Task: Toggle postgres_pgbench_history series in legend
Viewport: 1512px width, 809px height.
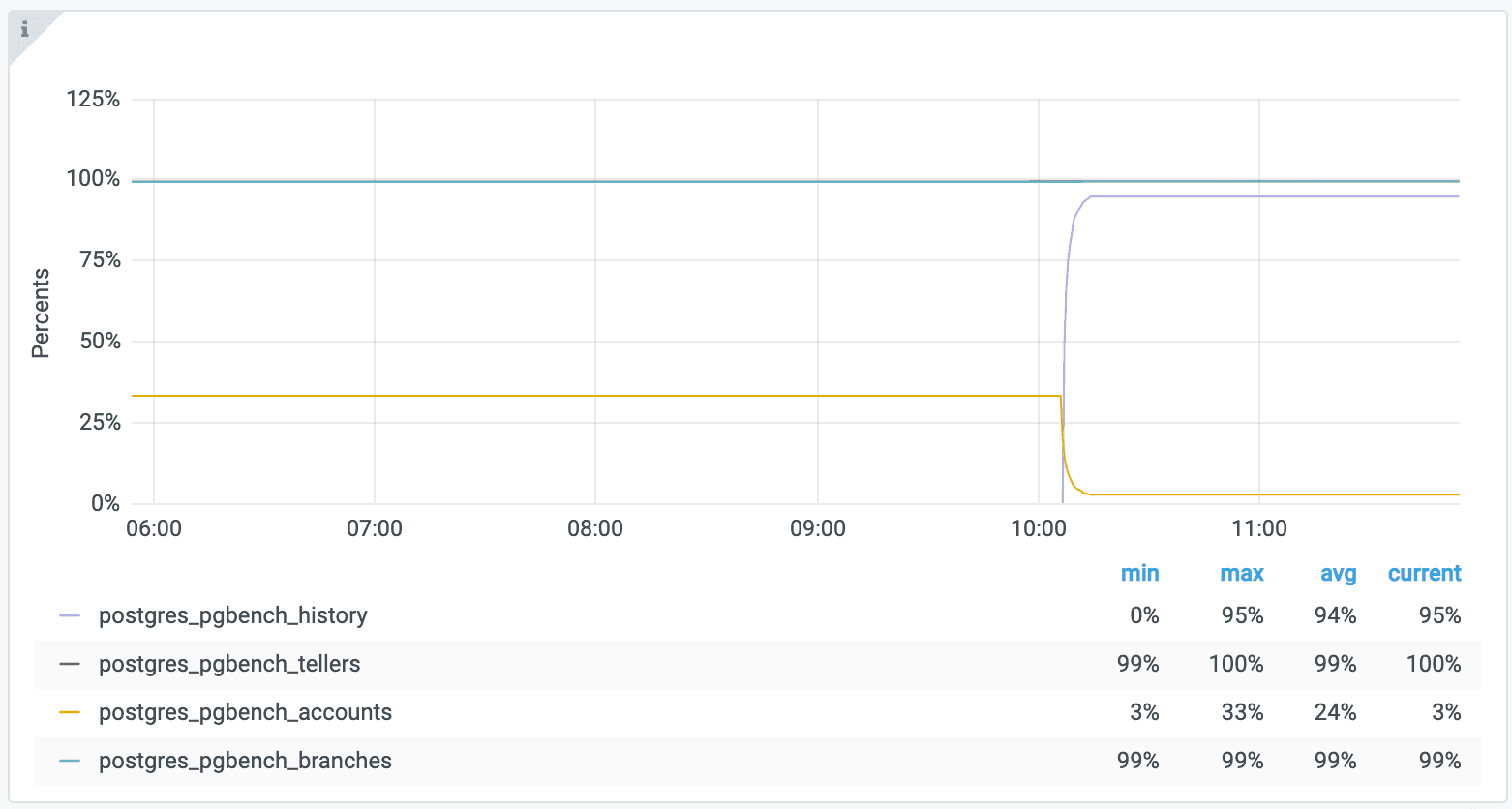Action: pyautogui.click(x=232, y=616)
